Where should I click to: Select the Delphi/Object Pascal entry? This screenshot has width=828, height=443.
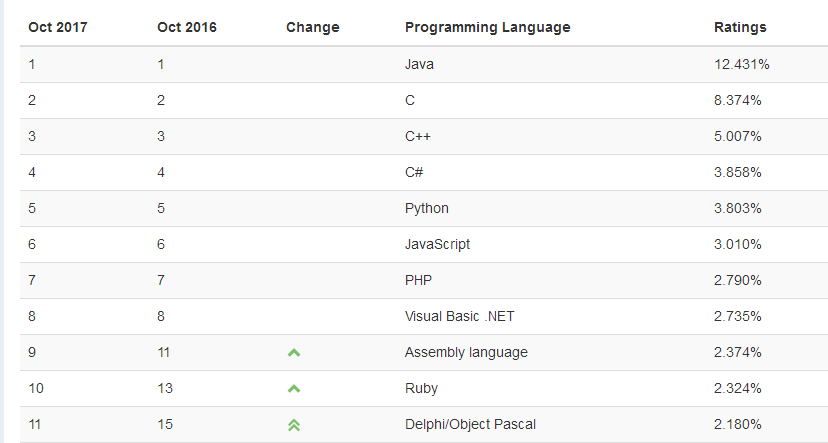point(470,424)
